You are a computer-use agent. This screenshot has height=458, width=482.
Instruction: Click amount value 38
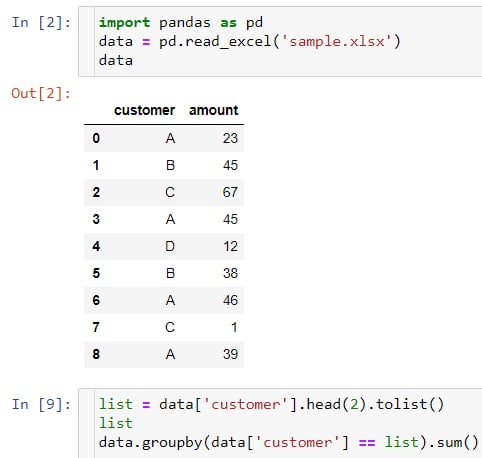[230, 273]
